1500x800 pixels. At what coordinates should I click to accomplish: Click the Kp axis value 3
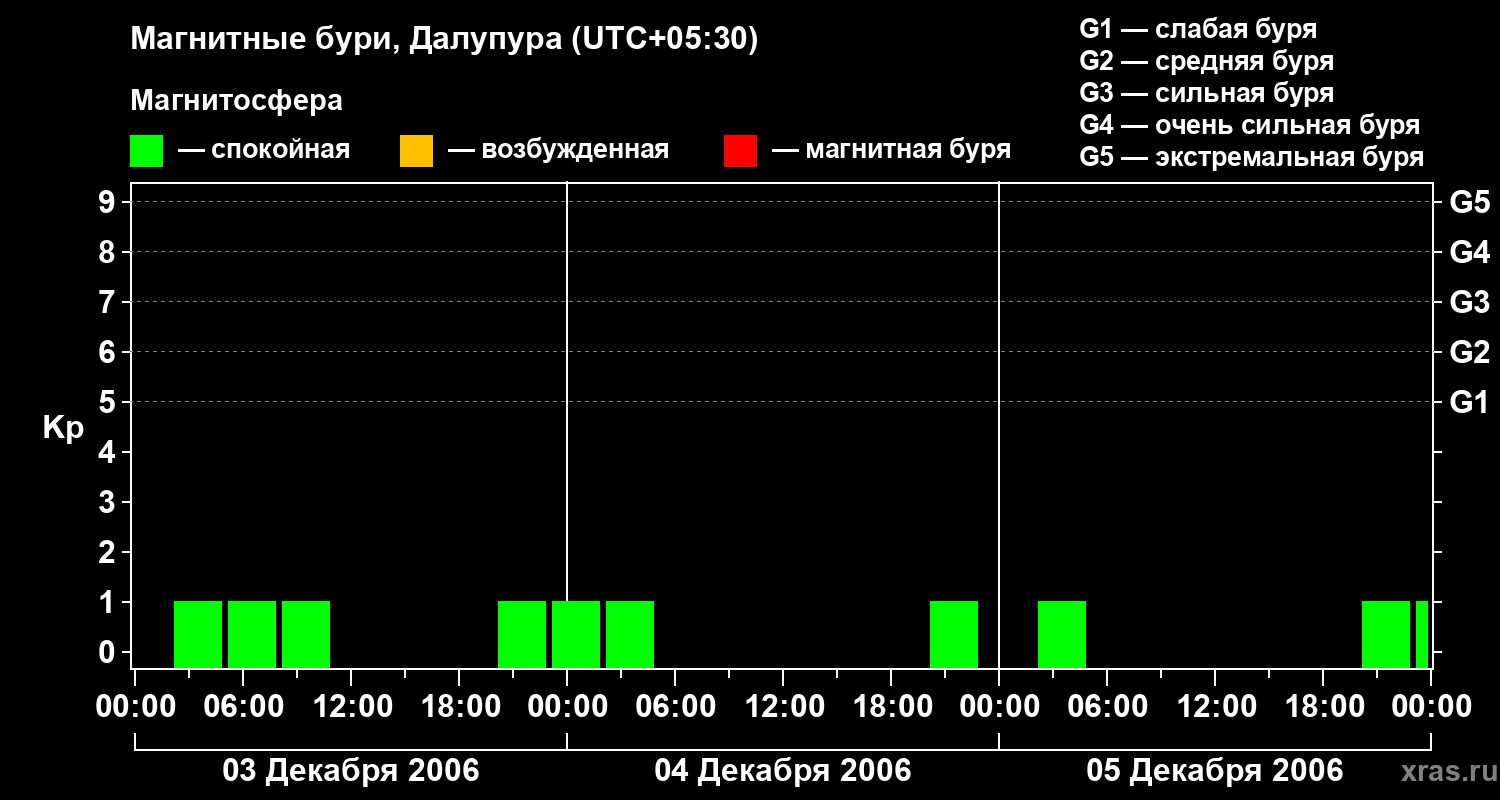click(109, 502)
